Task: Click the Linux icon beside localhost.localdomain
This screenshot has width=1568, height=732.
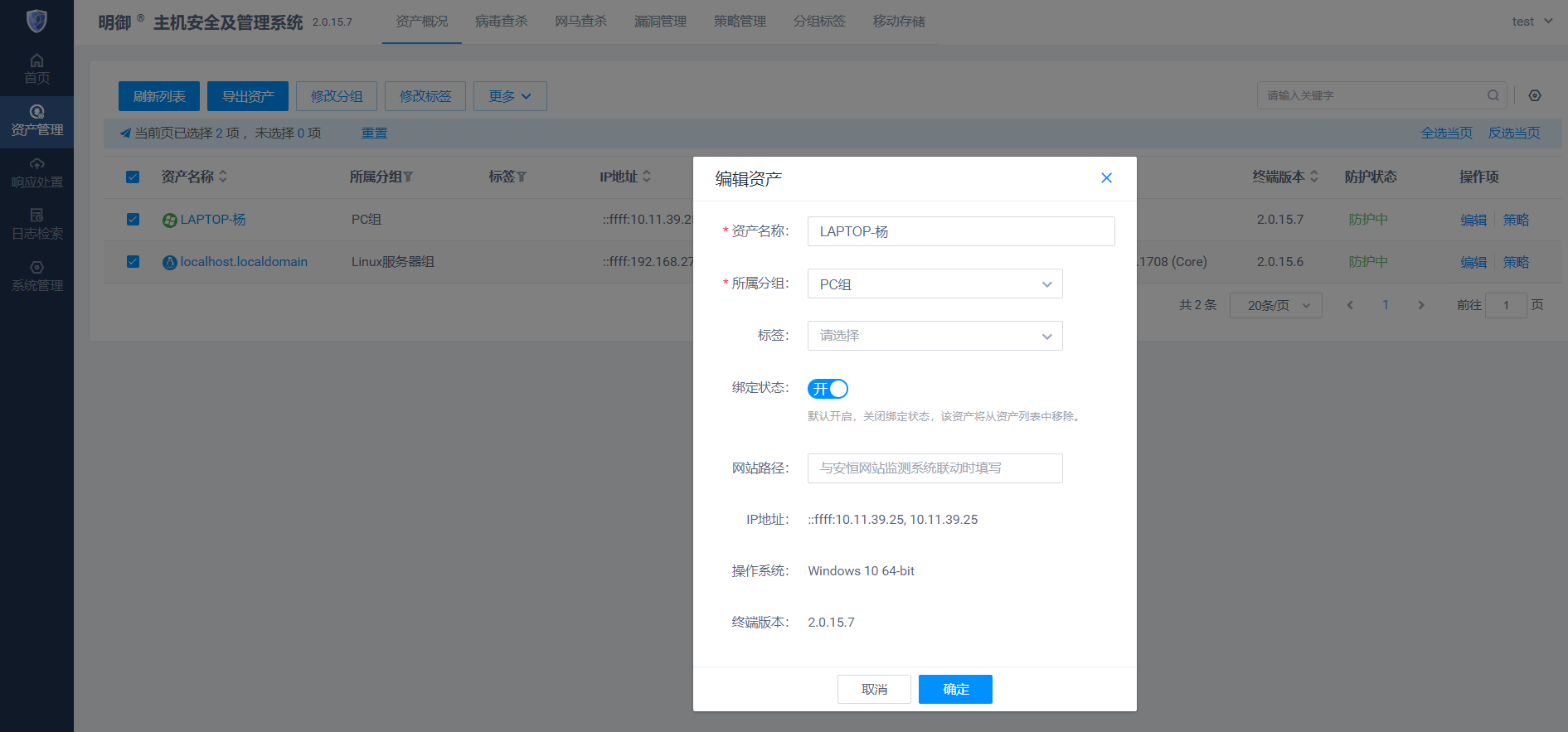Action: 170,262
